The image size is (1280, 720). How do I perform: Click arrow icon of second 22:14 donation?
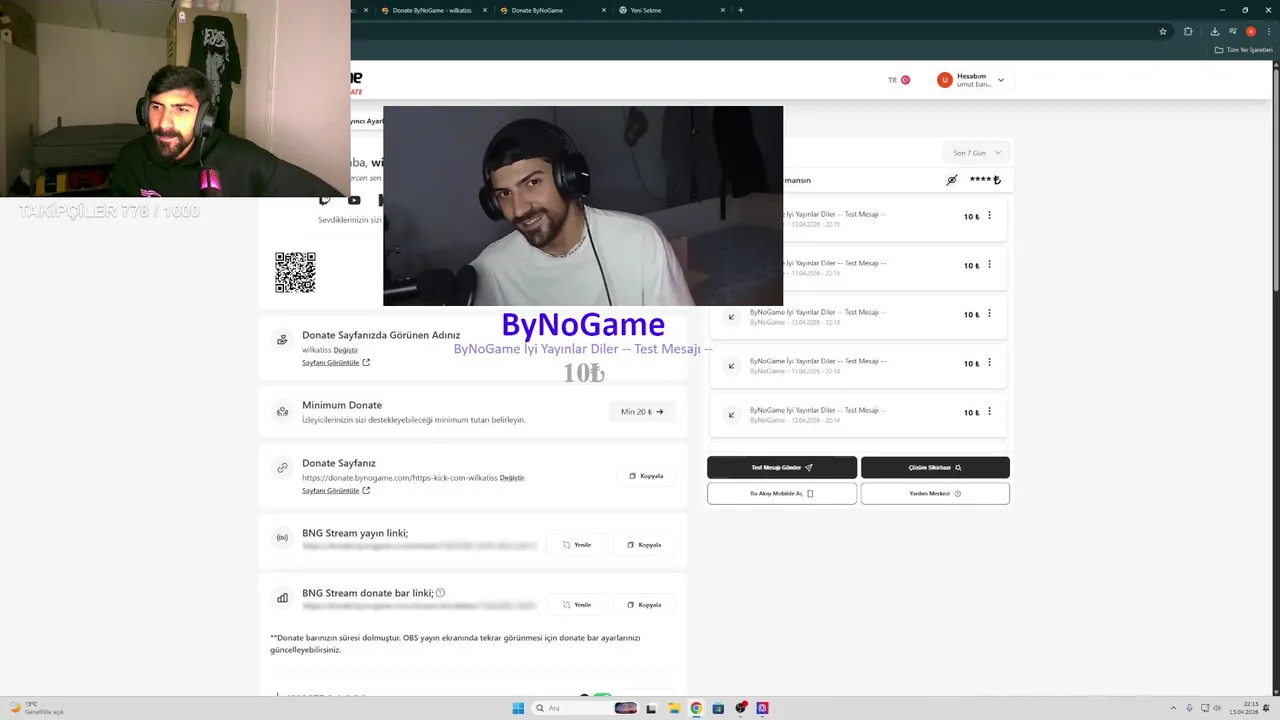coord(731,366)
